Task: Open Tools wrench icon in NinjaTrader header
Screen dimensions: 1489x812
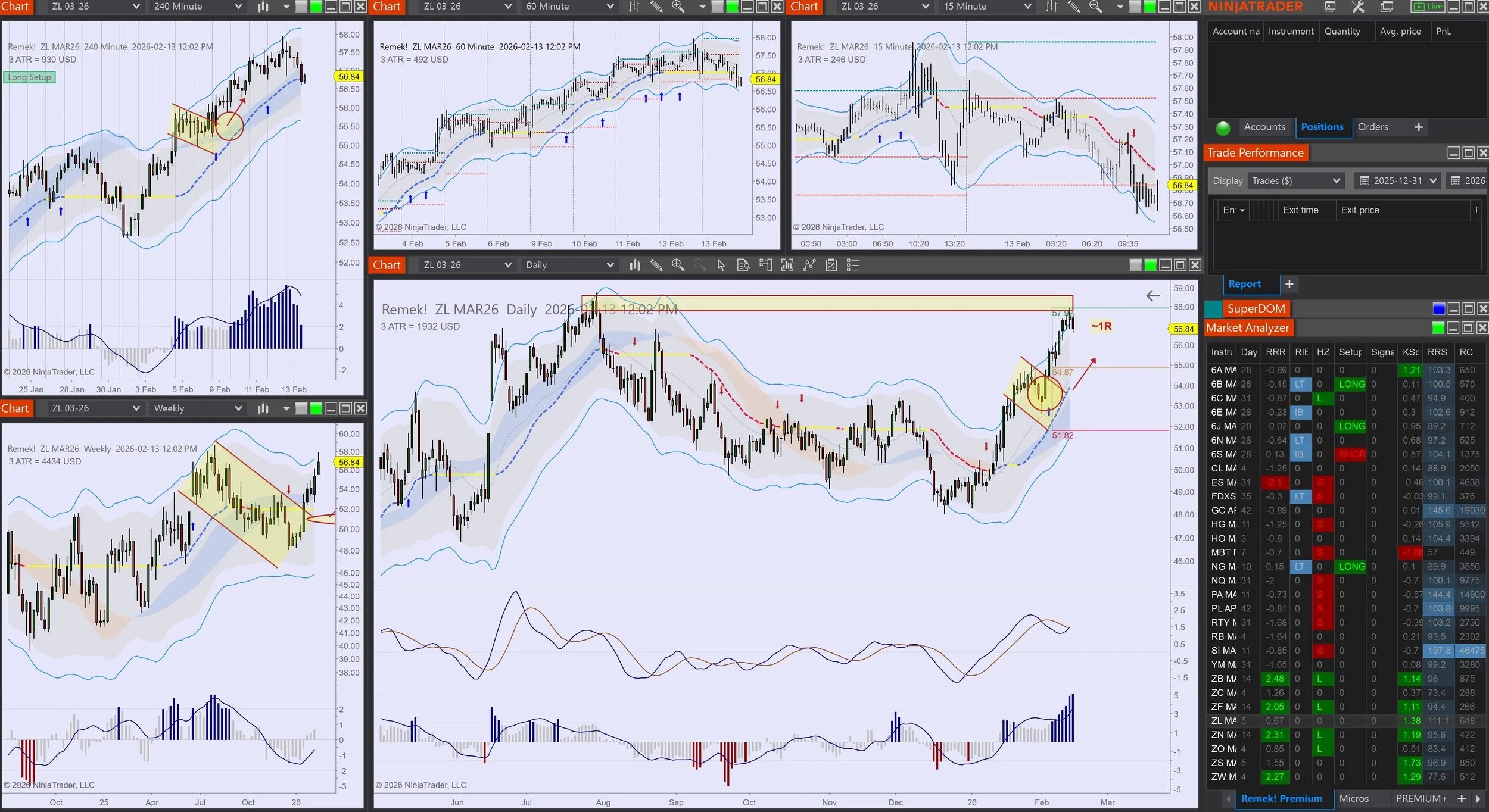Action: [x=1357, y=7]
